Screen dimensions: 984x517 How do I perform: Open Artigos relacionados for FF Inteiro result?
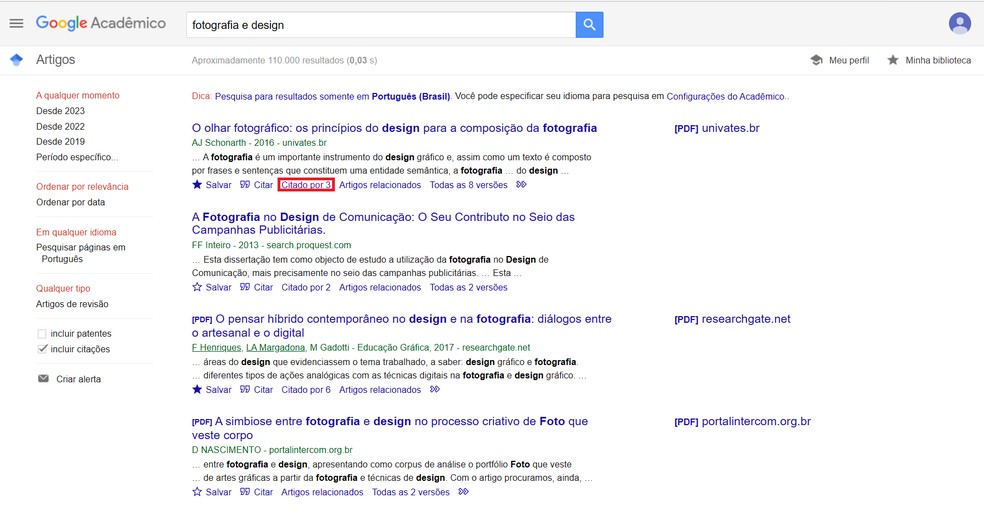point(380,287)
